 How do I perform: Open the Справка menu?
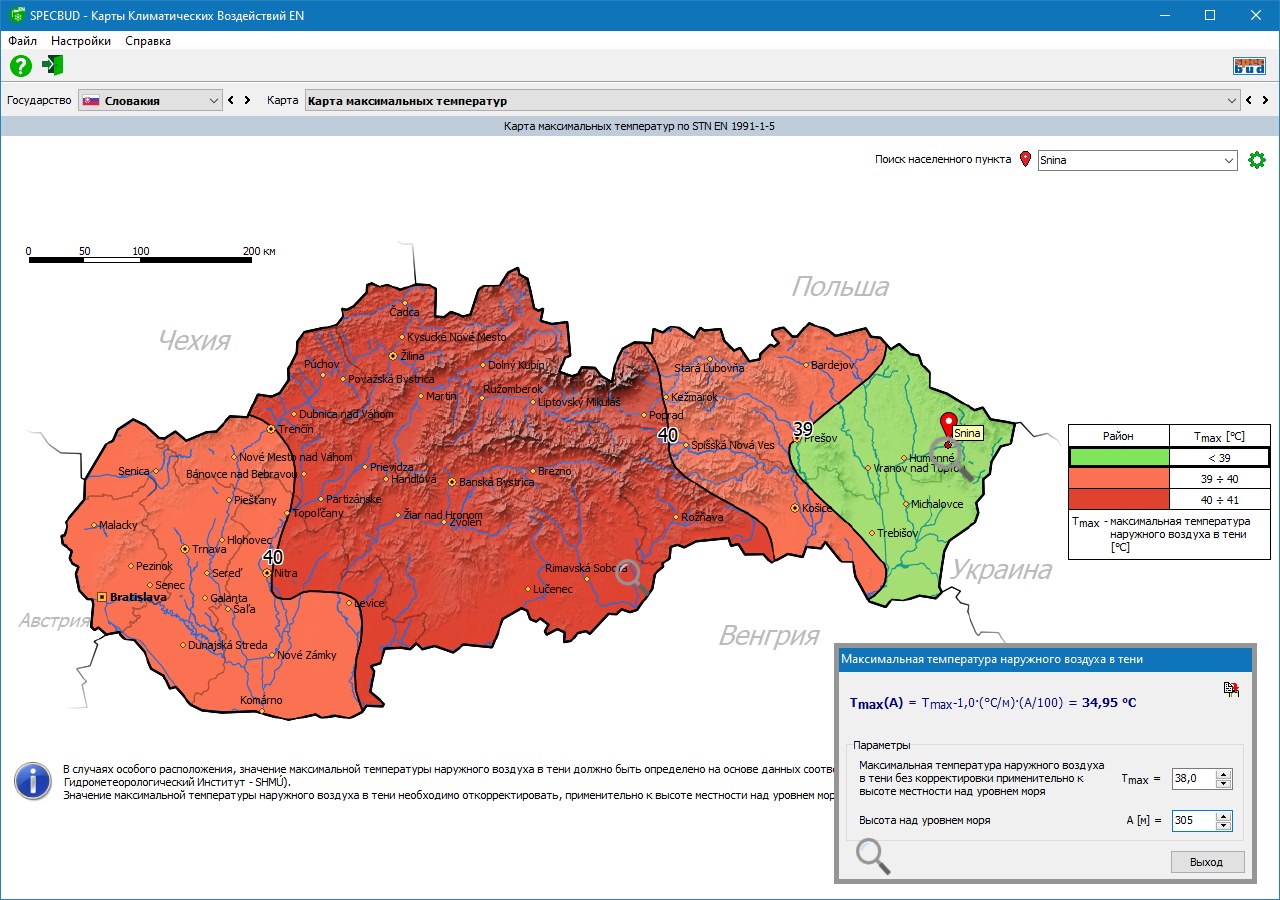click(148, 41)
